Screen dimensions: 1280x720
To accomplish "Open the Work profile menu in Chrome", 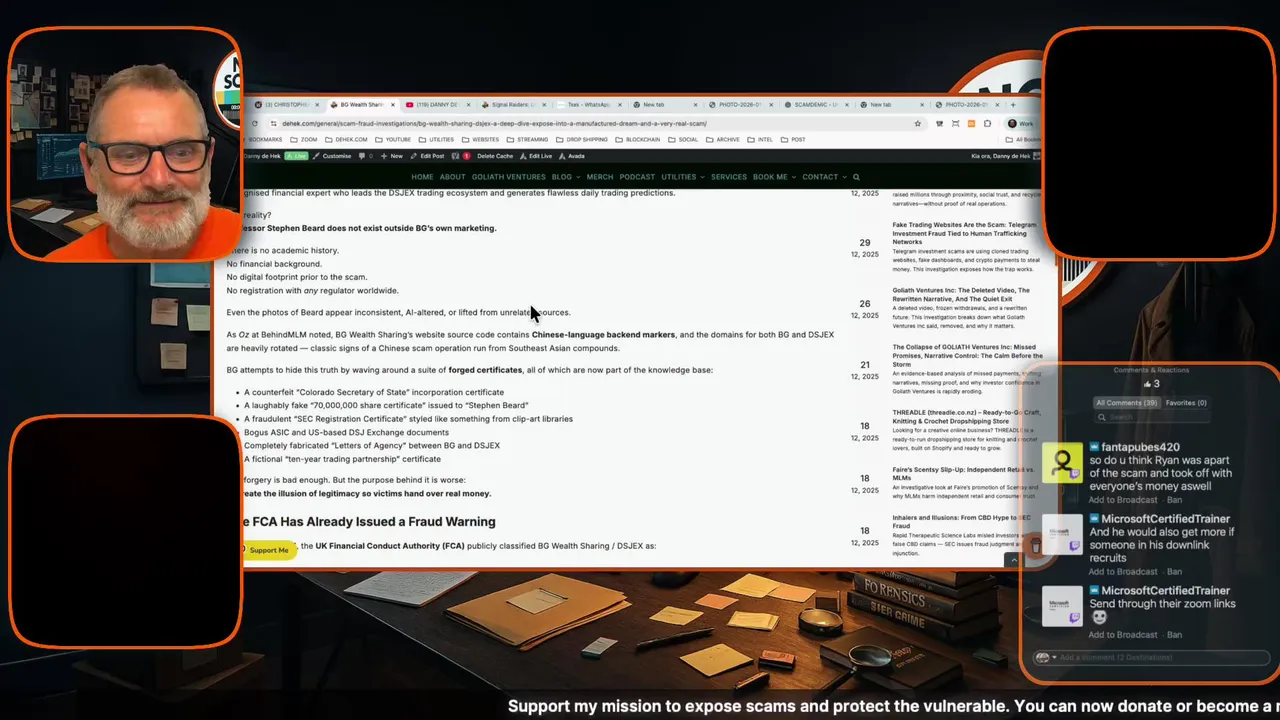I will pyautogui.click(x=1021, y=124).
